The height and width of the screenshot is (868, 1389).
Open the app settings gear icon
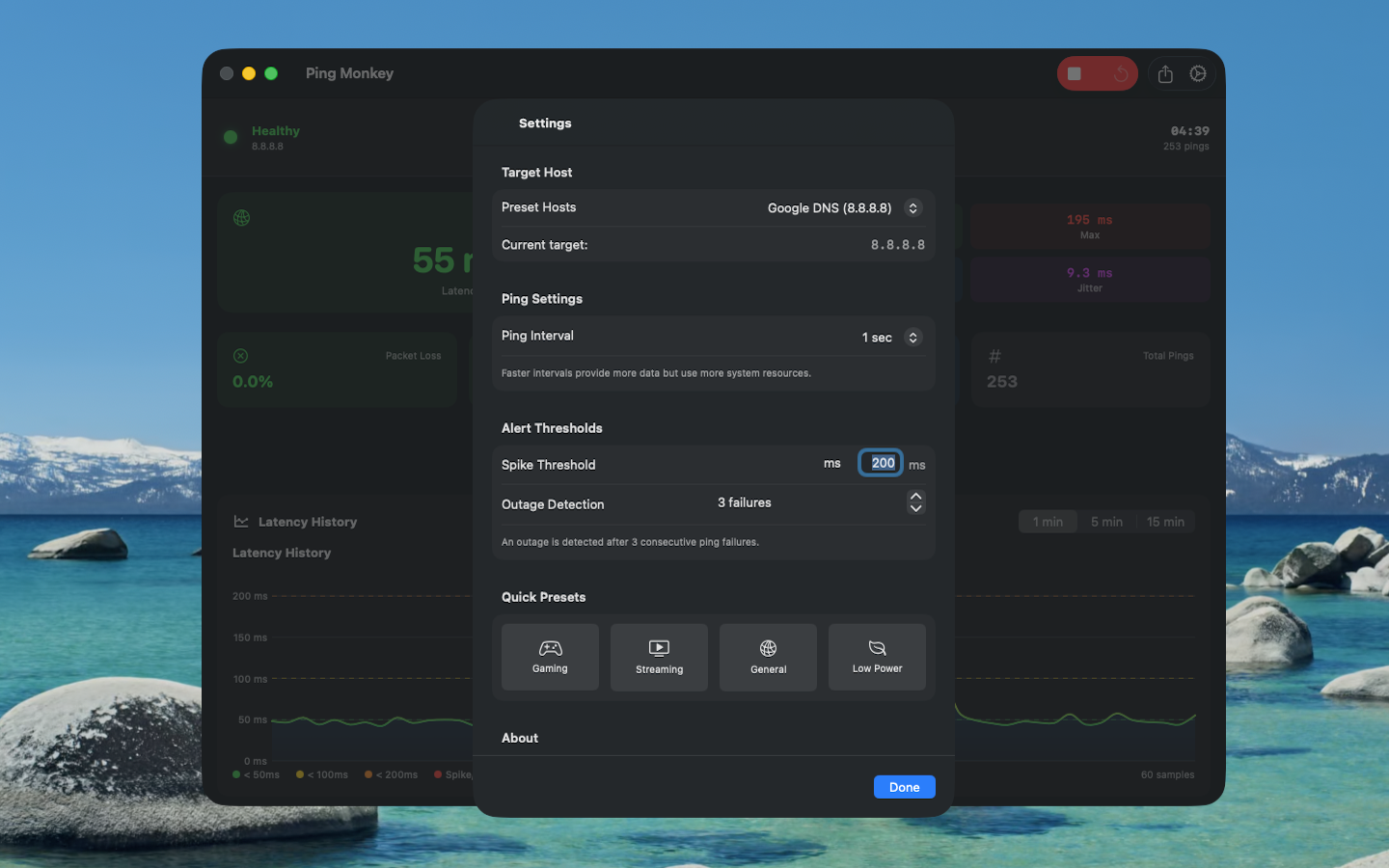tap(1198, 72)
